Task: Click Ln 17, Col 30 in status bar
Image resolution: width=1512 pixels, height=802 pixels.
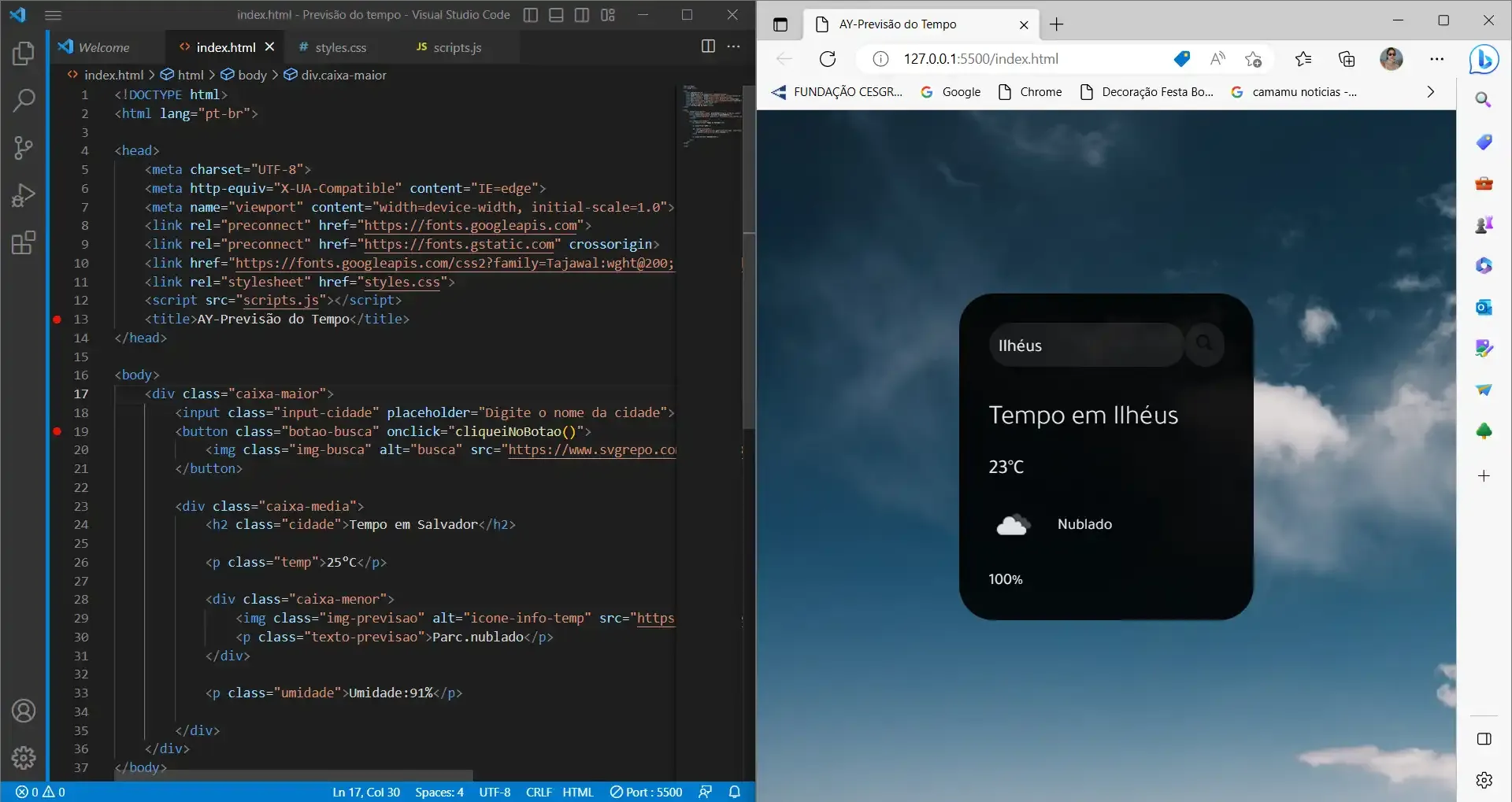Action: pyautogui.click(x=366, y=792)
